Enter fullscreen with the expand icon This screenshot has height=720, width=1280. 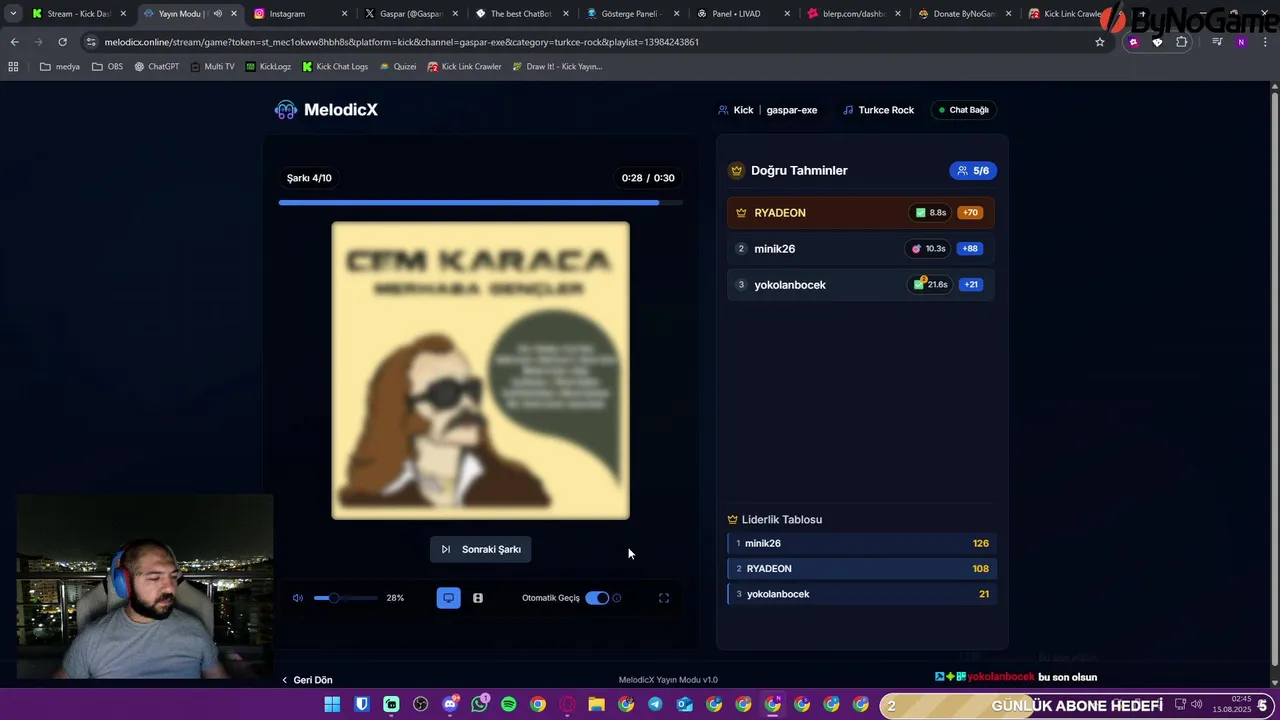[x=664, y=598]
